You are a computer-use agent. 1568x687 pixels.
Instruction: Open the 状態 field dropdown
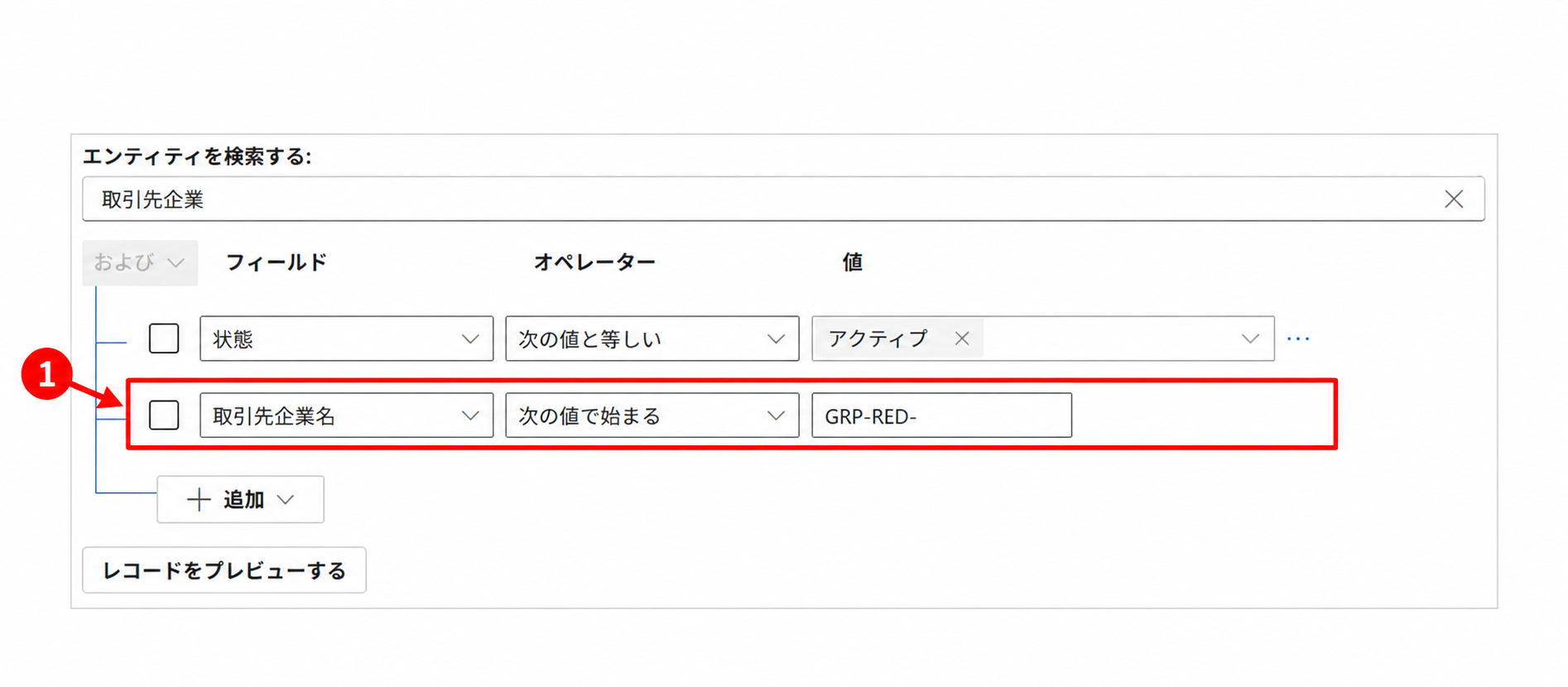coord(346,339)
